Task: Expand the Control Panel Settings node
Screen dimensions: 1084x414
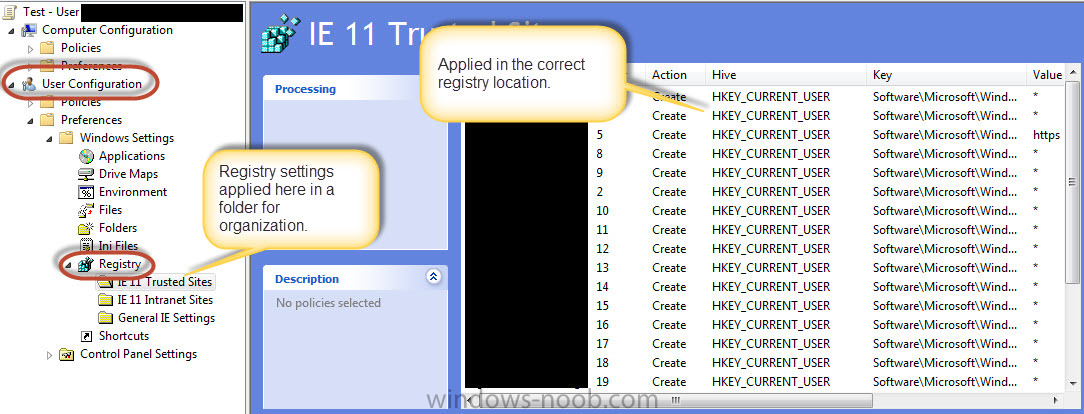Action: click(49, 355)
